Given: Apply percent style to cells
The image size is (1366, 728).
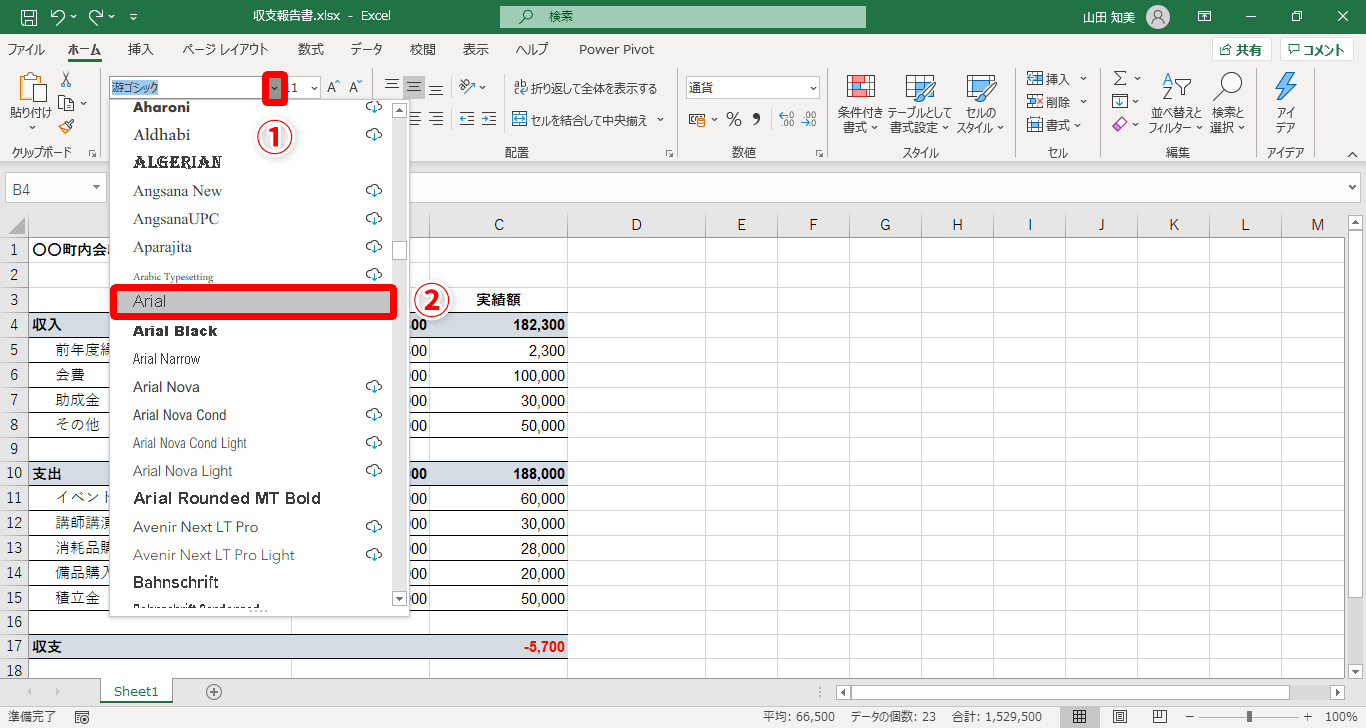Looking at the screenshot, I should coord(733,120).
